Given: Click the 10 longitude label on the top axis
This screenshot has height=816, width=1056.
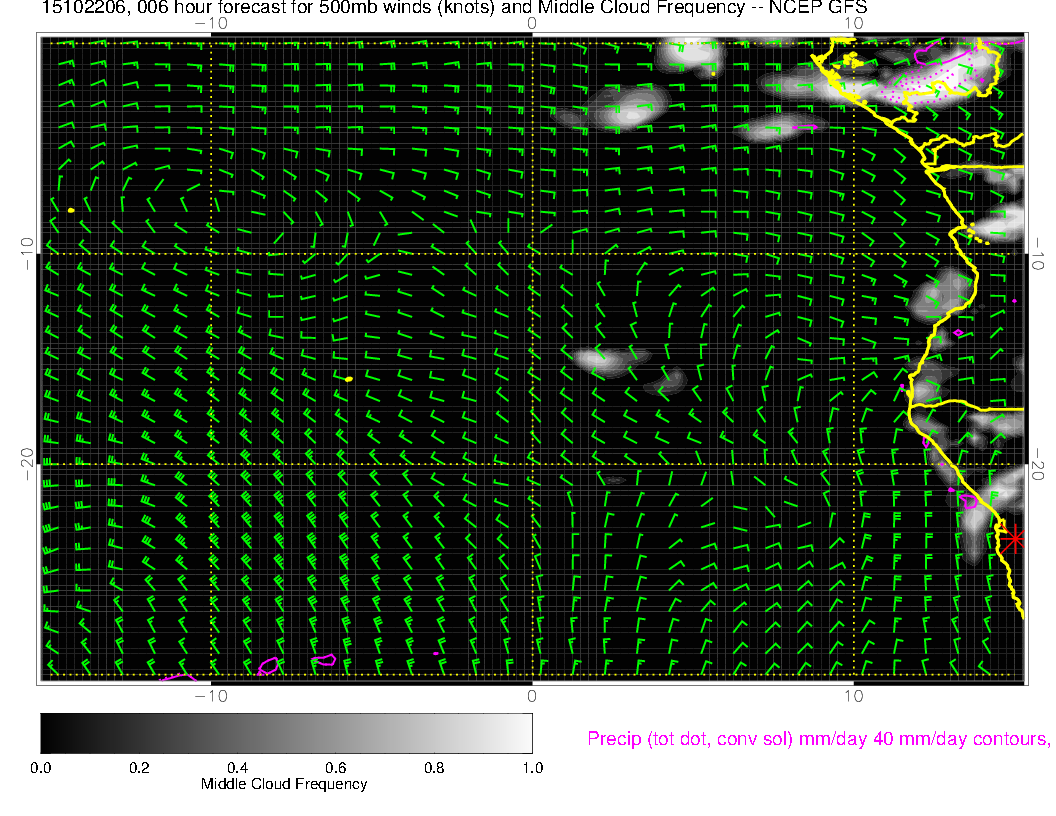Looking at the screenshot, I should (853, 23).
